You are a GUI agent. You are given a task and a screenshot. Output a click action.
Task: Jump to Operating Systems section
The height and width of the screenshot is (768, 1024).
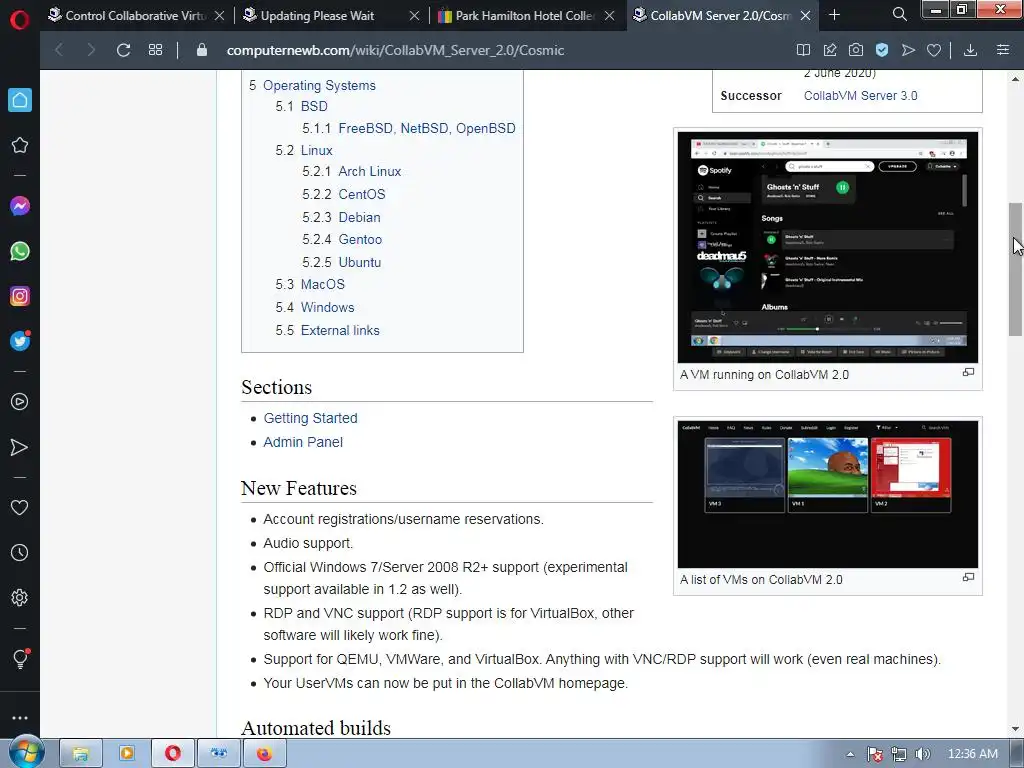point(319,86)
